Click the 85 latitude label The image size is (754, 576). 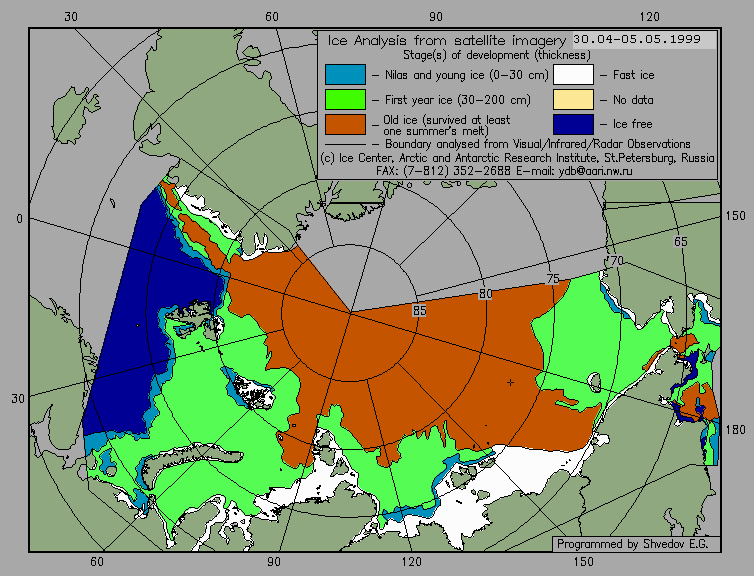pyautogui.click(x=419, y=311)
